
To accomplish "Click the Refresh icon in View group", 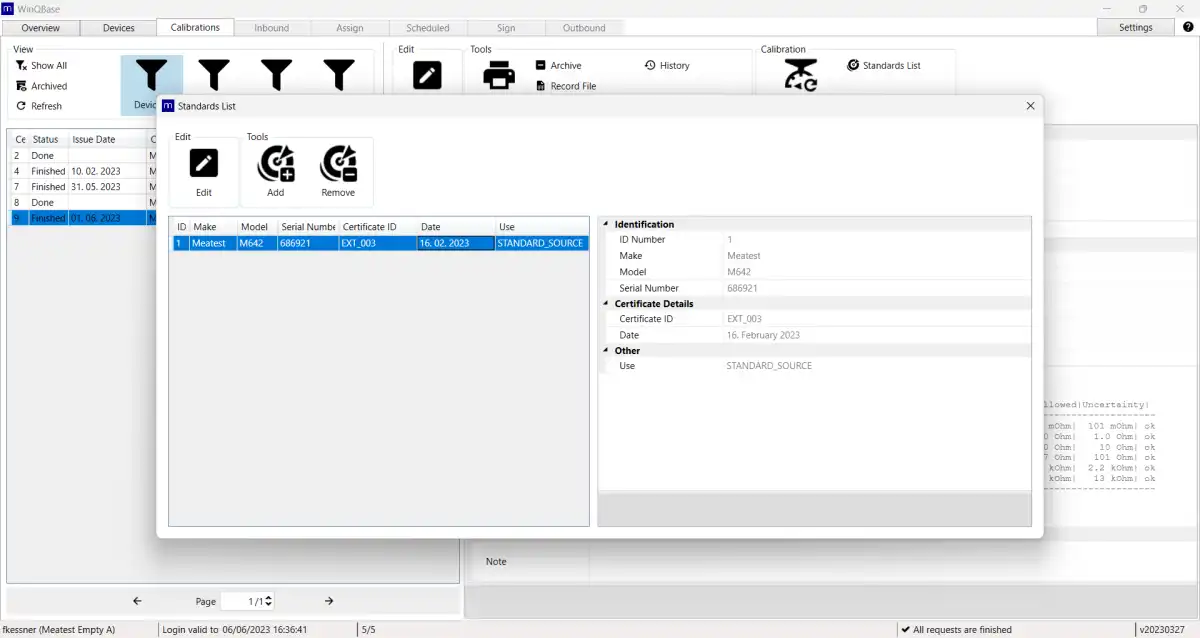I will [21, 106].
